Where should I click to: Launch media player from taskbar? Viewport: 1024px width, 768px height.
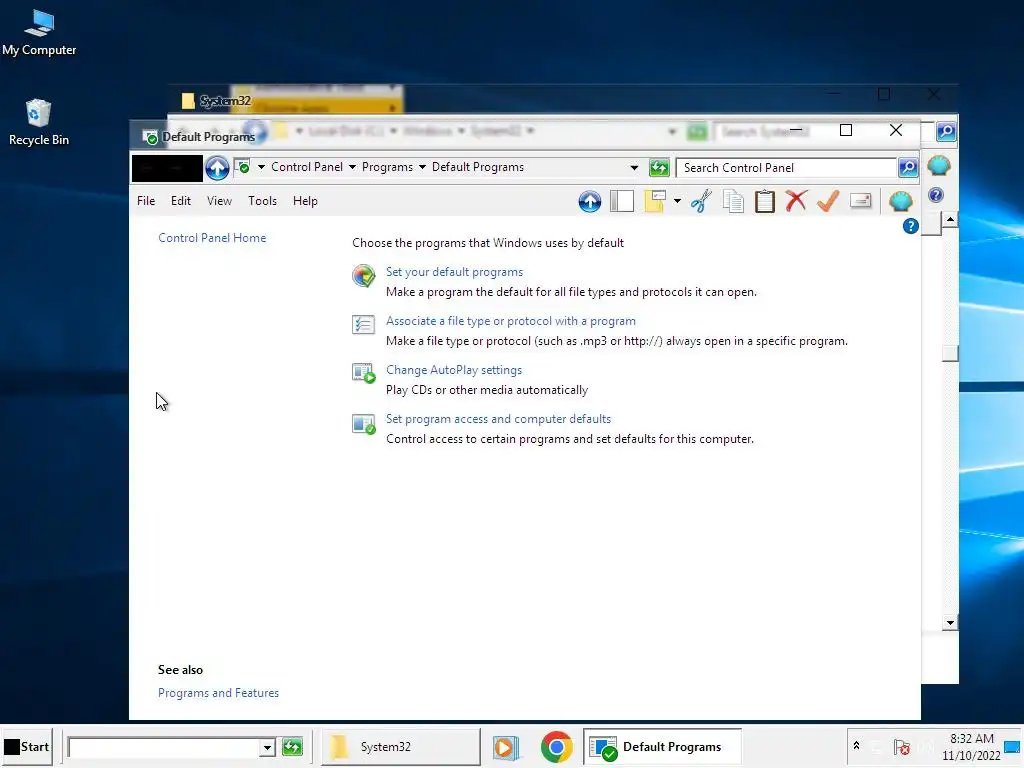click(506, 747)
